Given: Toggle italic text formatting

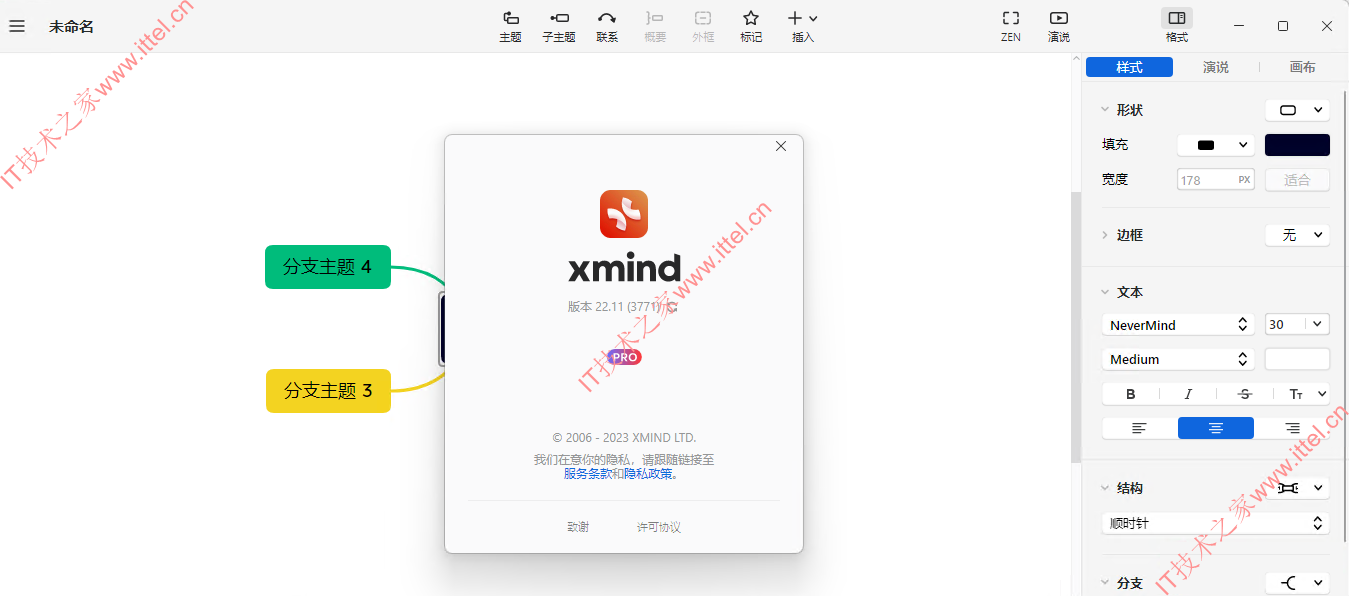Looking at the screenshot, I should tap(1188, 394).
